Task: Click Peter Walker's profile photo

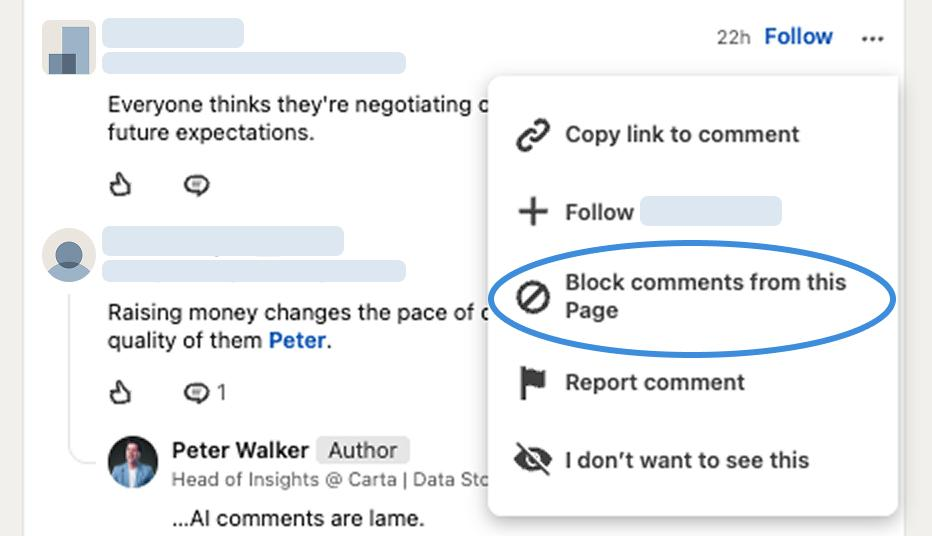Action: (x=133, y=462)
